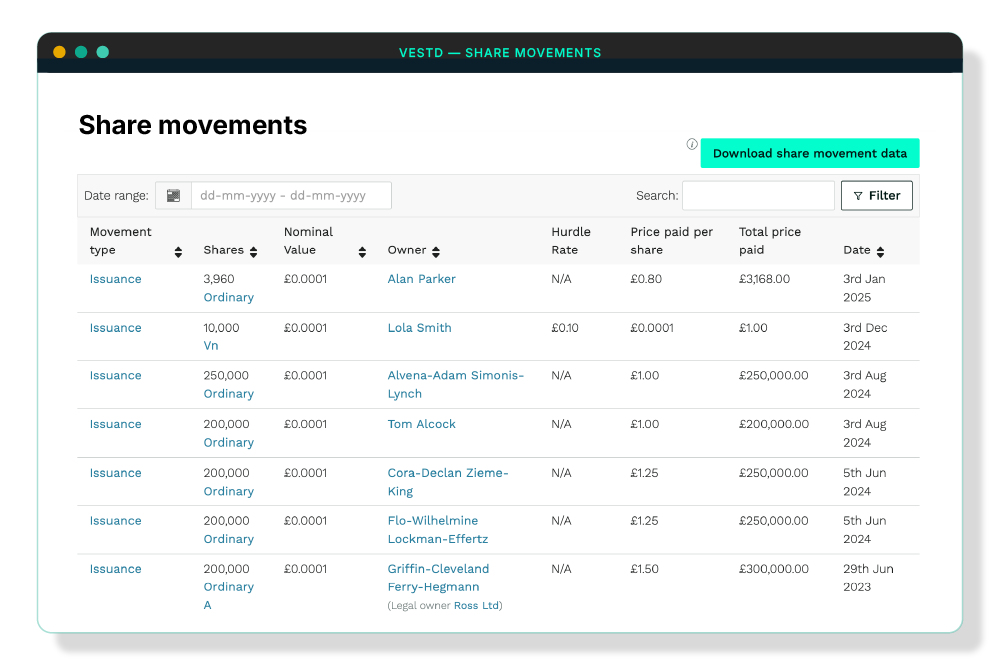Open Cora-Declan Zieme-King owner link
Viewport: 1000px width, 666px height.
(448, 482)
